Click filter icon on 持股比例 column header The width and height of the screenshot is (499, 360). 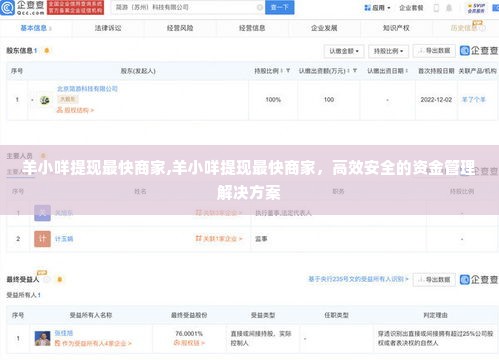[288, 71]
